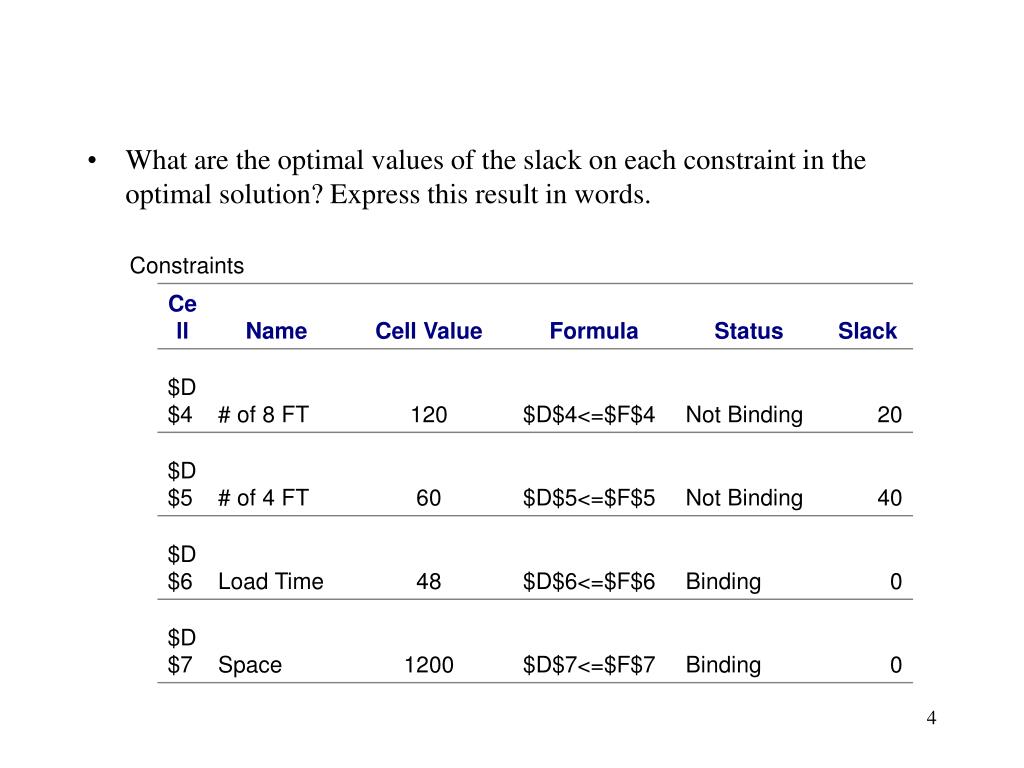The height and width of the screenshot is (768, 1024).
Task: Click the bullet question text about slack
Action: (x=496, y=177)
